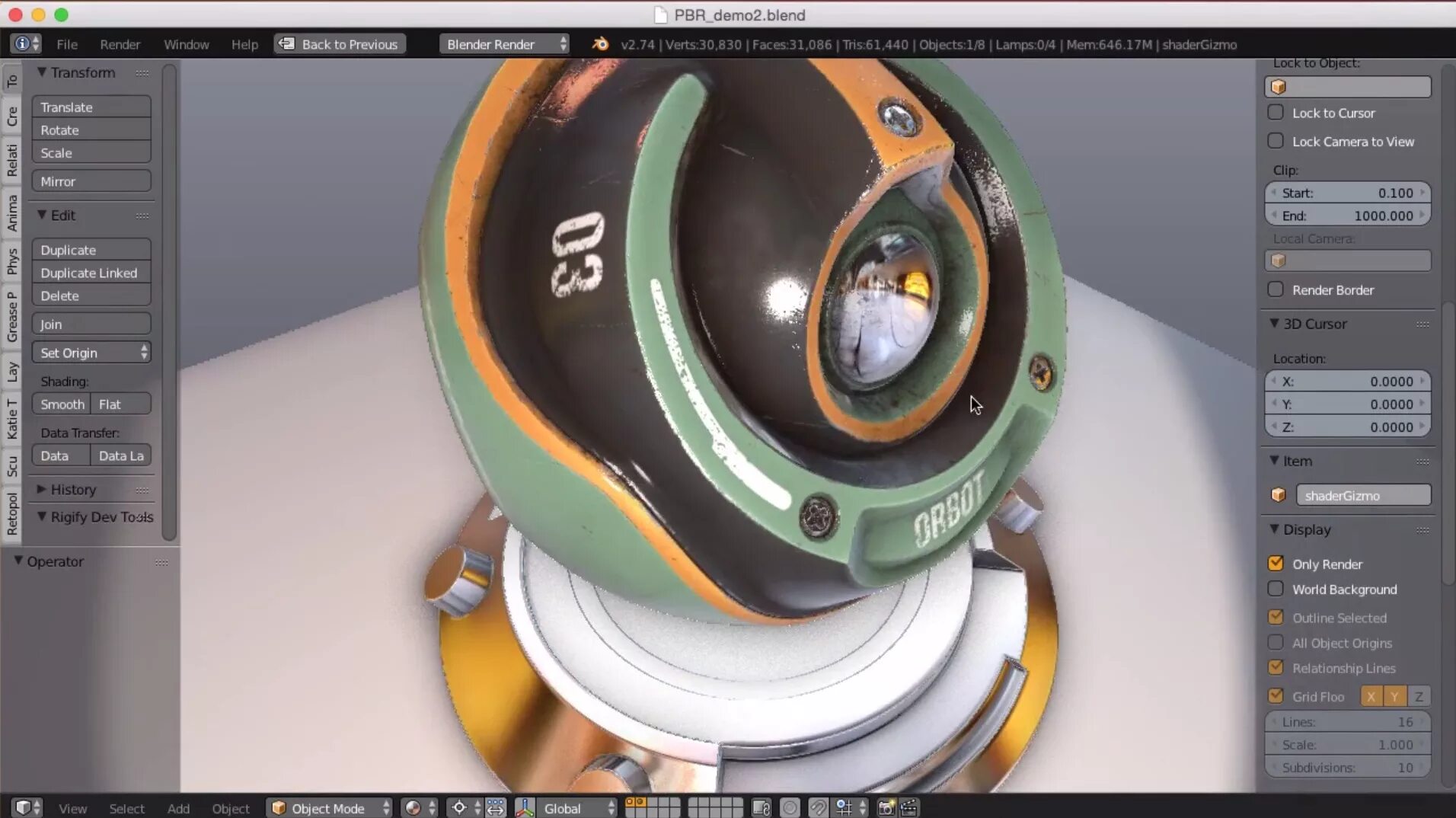Disable Only Render checkbox
The height and width of the screenshot is (818, 1456).
point(1276,564)
